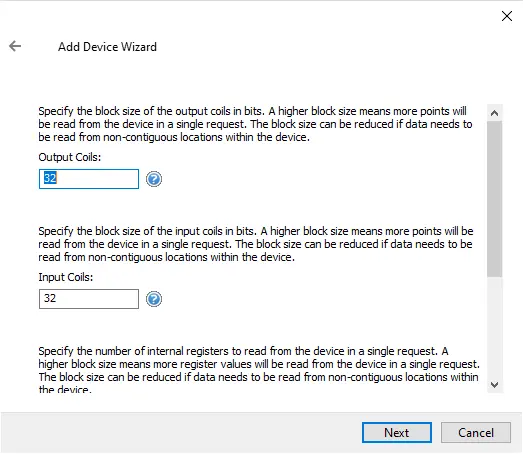
Task: Open help for Input Coils setting
Action: pyautogui.click(x=154, y=299)
